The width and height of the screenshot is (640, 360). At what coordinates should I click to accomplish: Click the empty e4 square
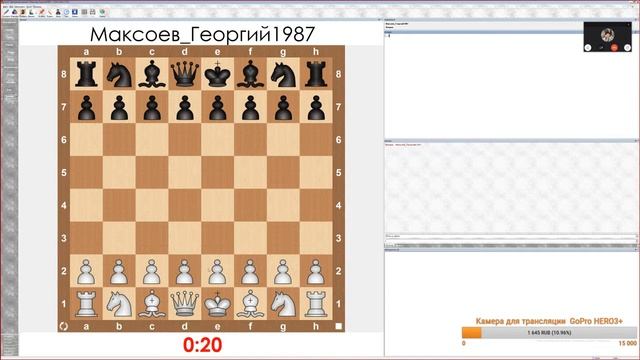pos(218,205)
